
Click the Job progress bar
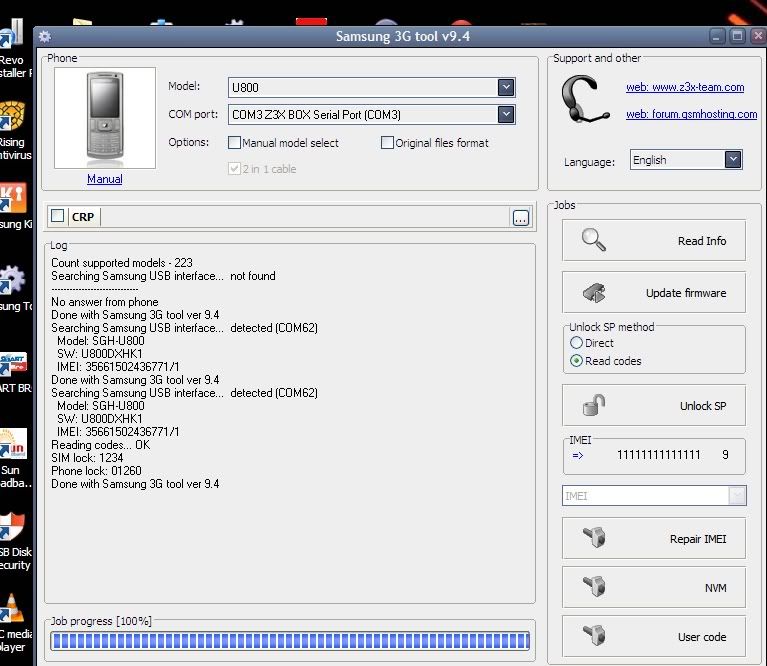[291, 641]
